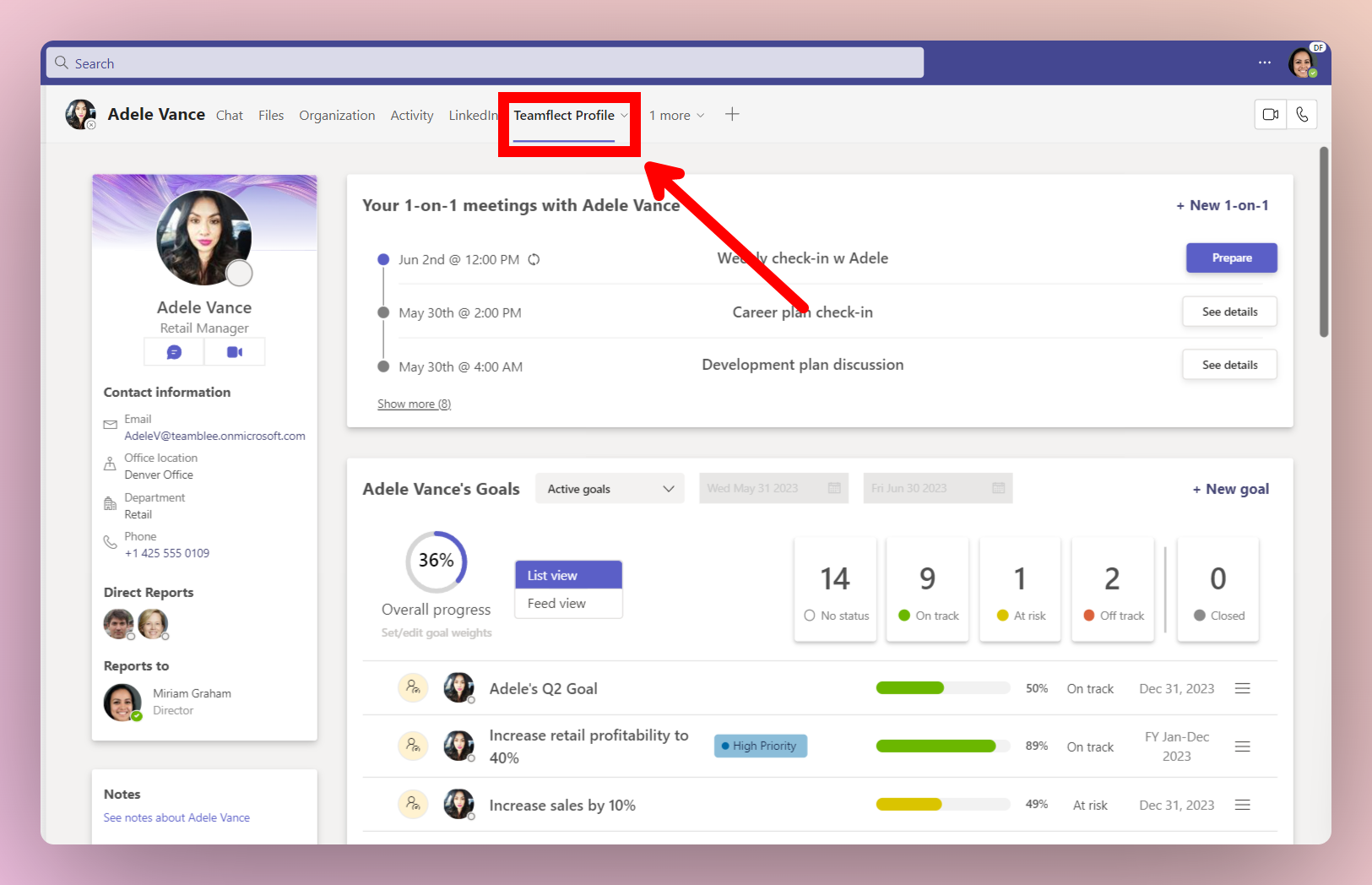Click Increase sales 49% progress bar
Viewport: 1372px width, 885px height.
943,804
